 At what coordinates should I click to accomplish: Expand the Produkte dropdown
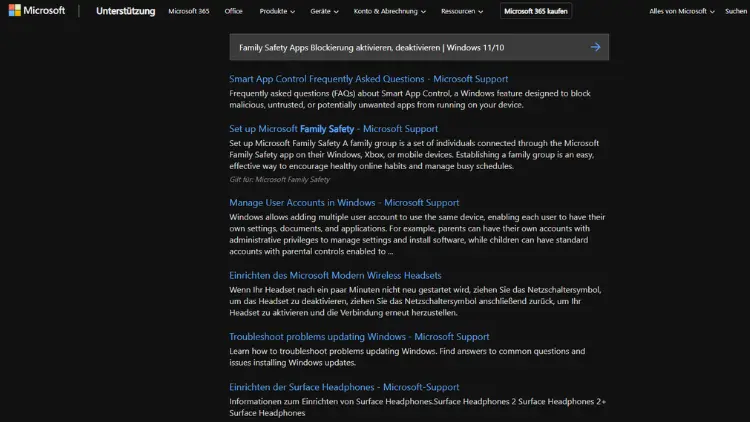[277, 11]
